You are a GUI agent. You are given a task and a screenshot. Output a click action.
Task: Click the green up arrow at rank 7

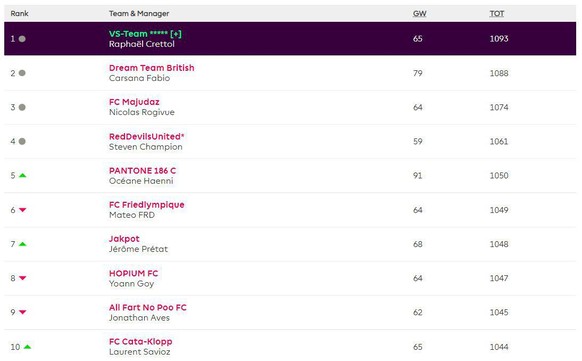click(23, 244)
